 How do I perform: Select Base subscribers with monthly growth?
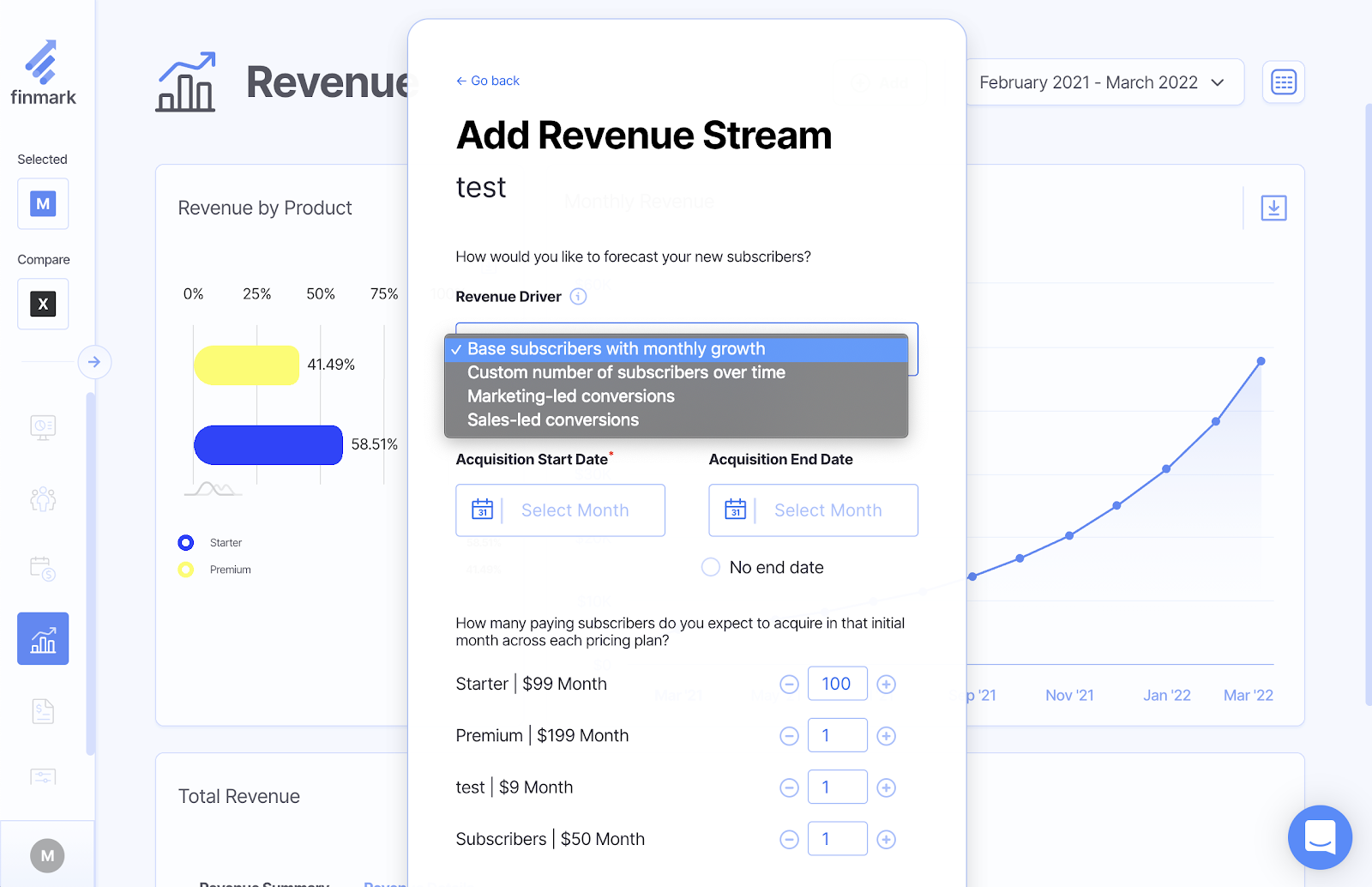(x=616, y=349)
